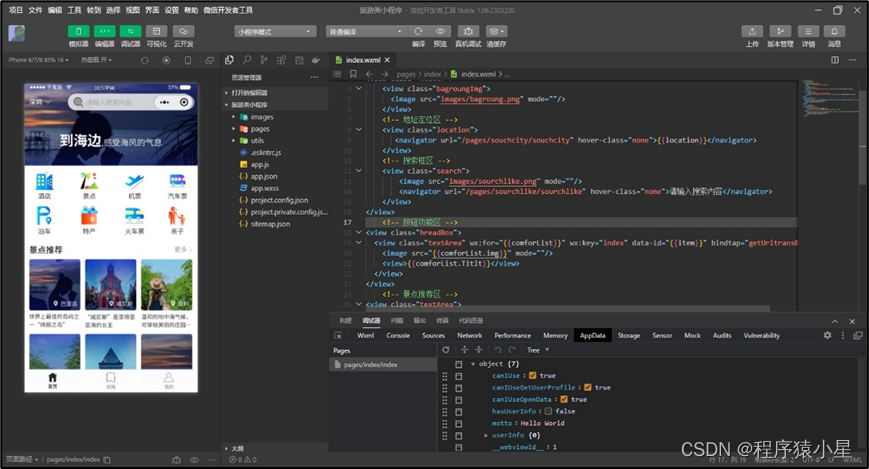Open app.wxss in file explorer
This screenshot has height=469, width=869.
click(264, 188)
